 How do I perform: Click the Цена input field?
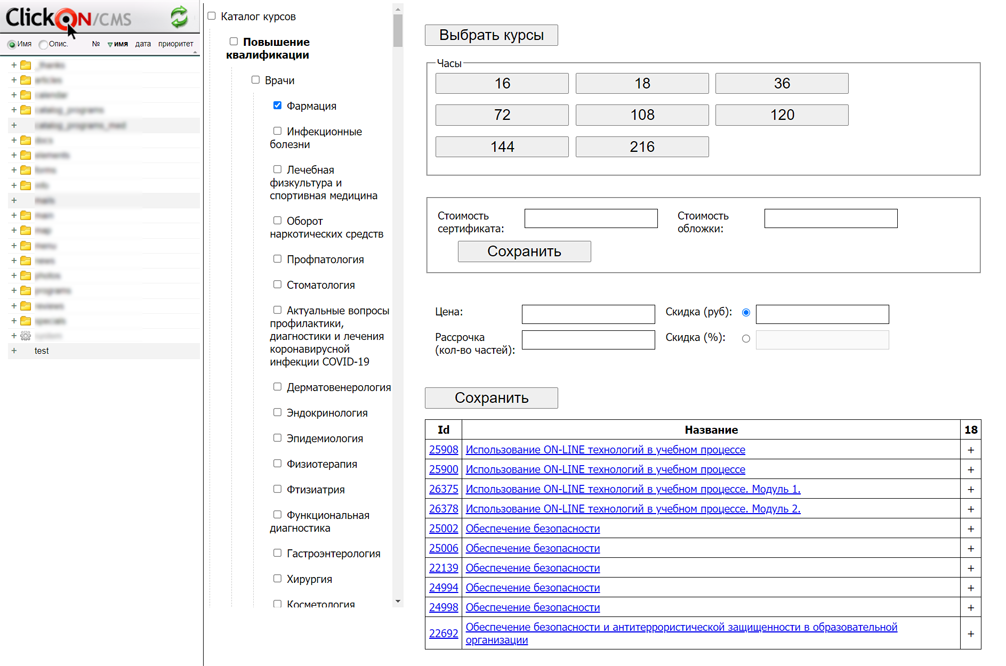[588, 314]
